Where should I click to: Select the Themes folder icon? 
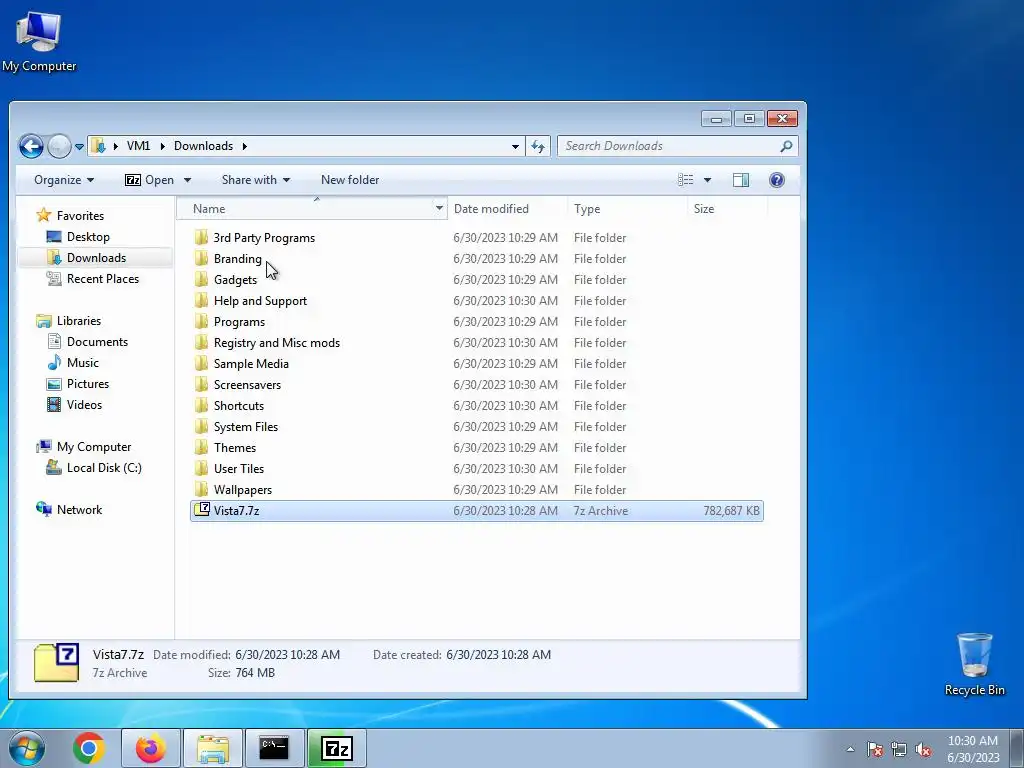(202, 447)
